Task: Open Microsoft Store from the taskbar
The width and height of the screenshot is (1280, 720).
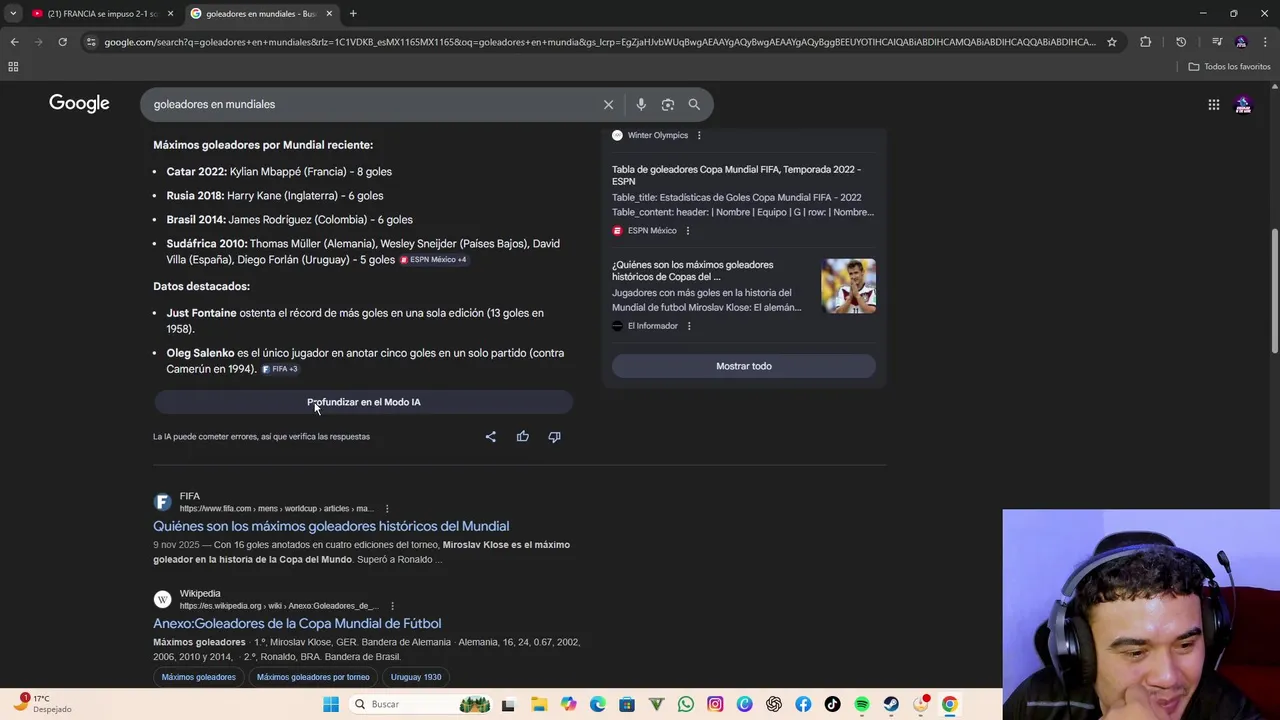Action: pos(627,704)
